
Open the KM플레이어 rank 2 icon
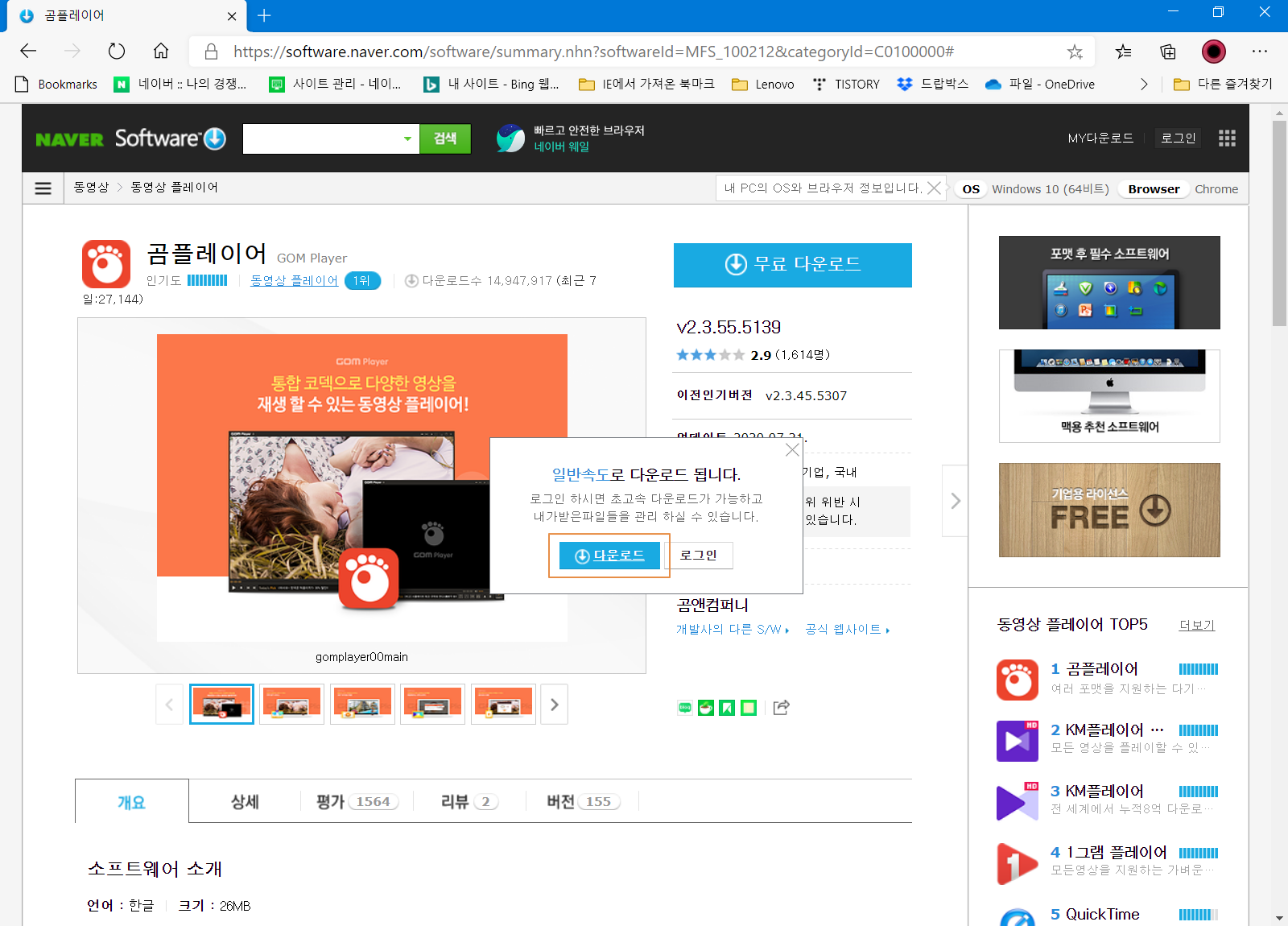[1018, 741]
